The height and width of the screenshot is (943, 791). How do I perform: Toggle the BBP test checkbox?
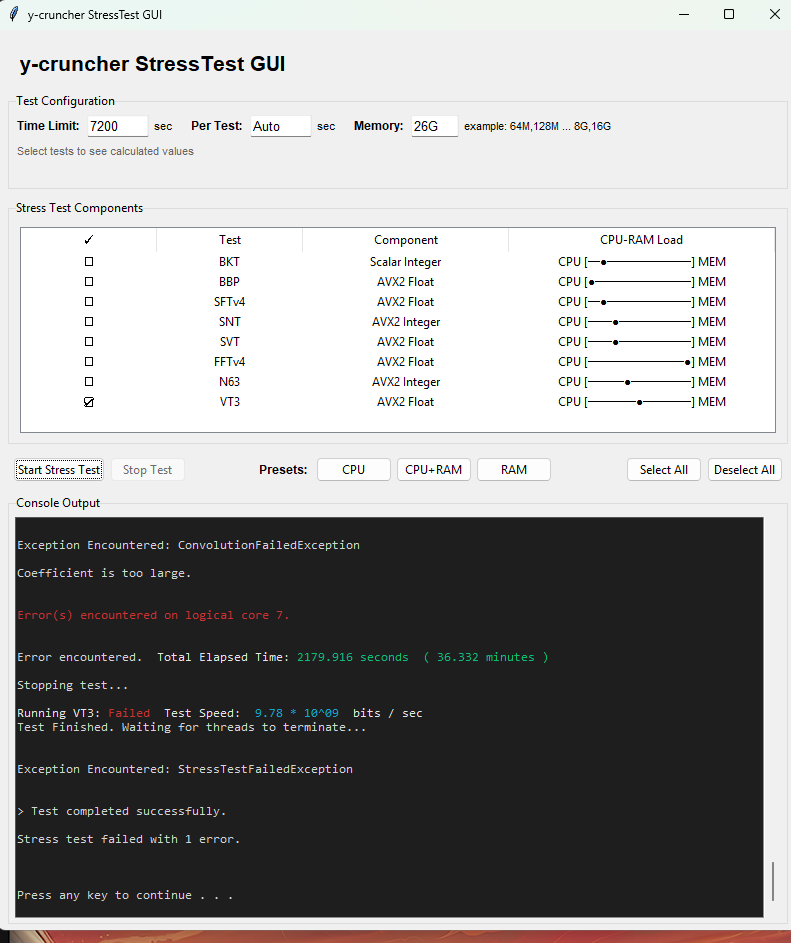(x=89, y=281)
